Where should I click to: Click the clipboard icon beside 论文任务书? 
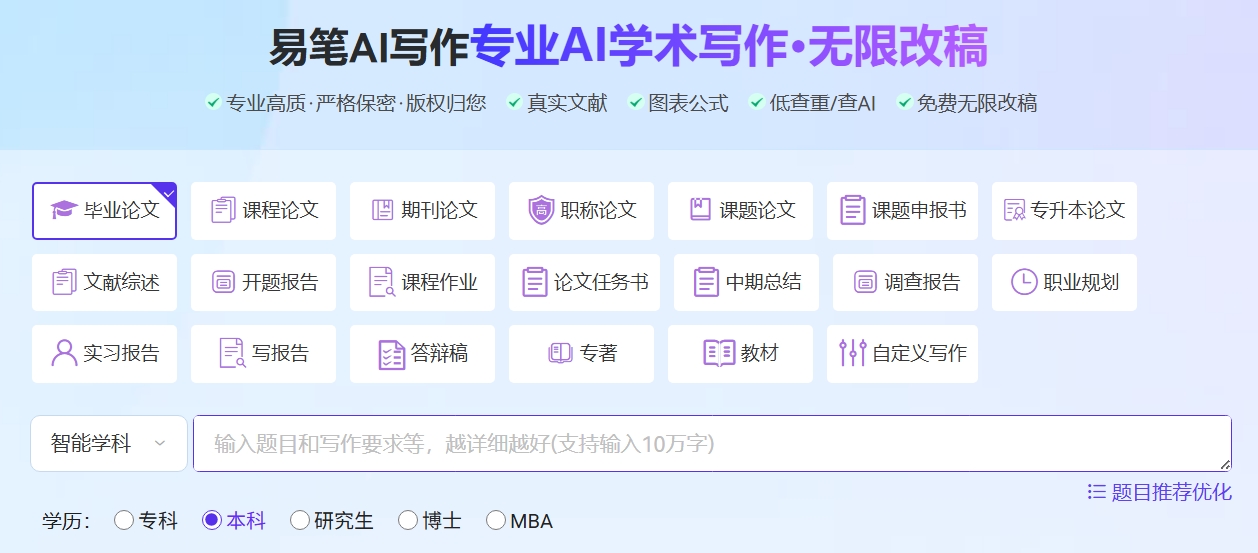[535, 282]
